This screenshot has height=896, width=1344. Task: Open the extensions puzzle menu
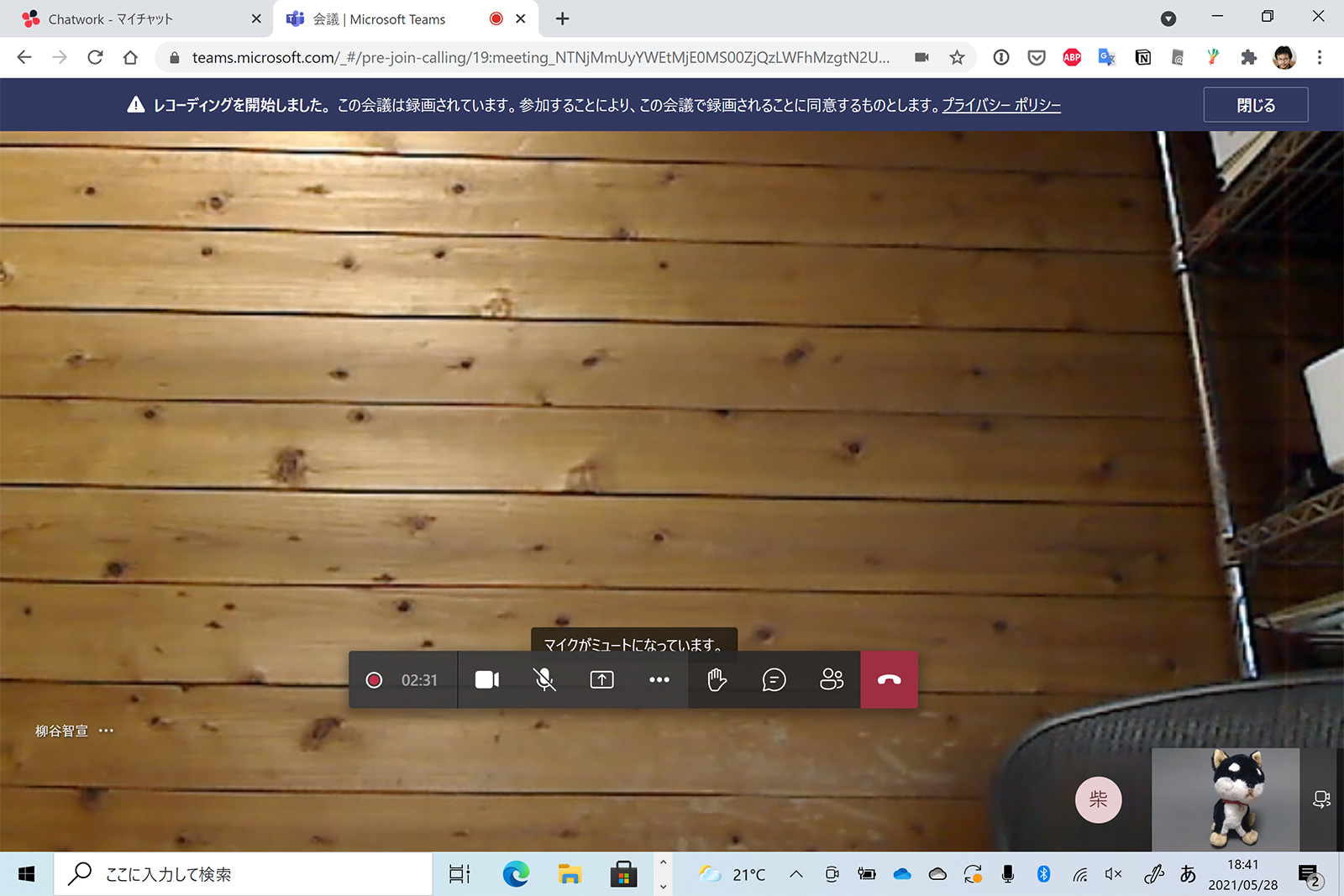(1249, 57)
